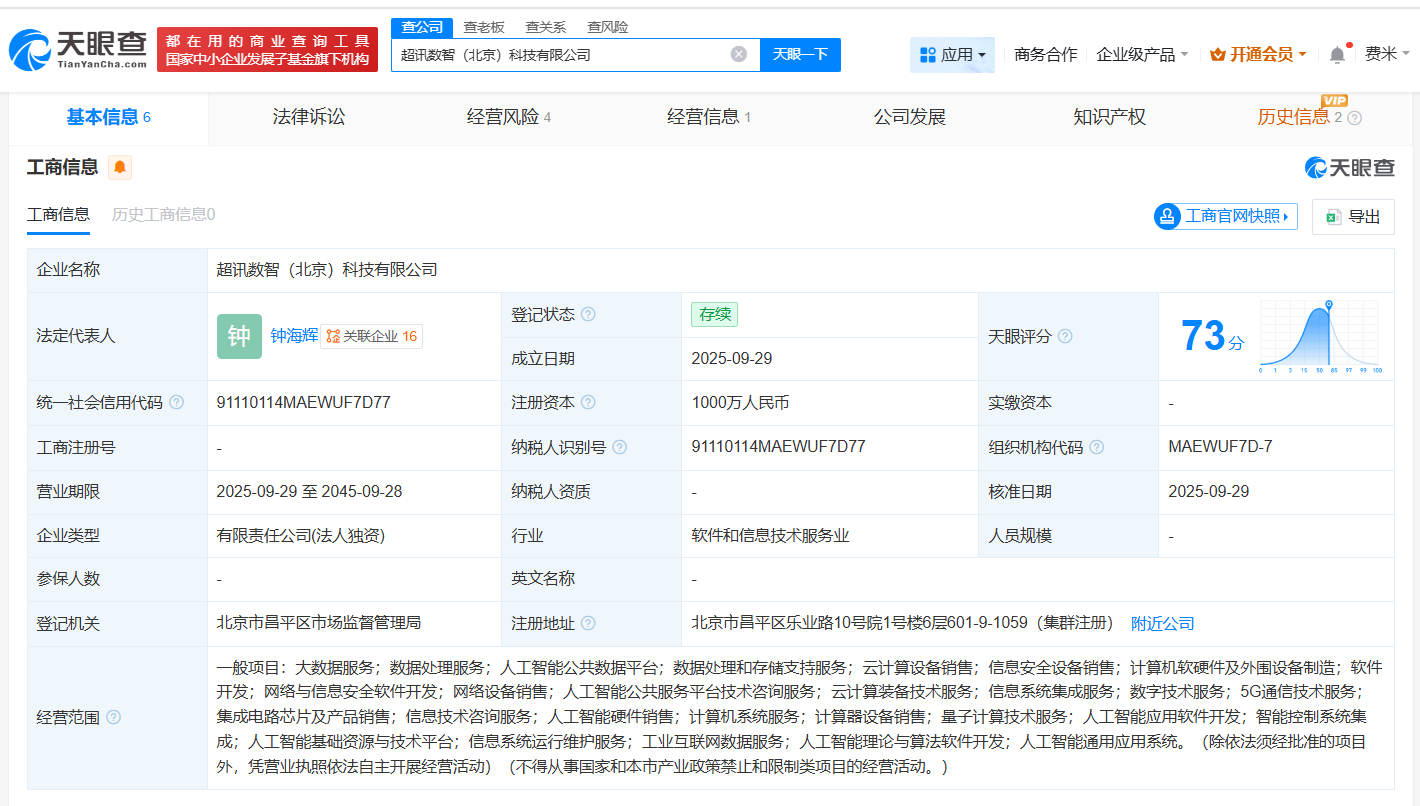Open the 附近公司 link
Viewport: 1420px width, 806px height.
point(1162,623)
